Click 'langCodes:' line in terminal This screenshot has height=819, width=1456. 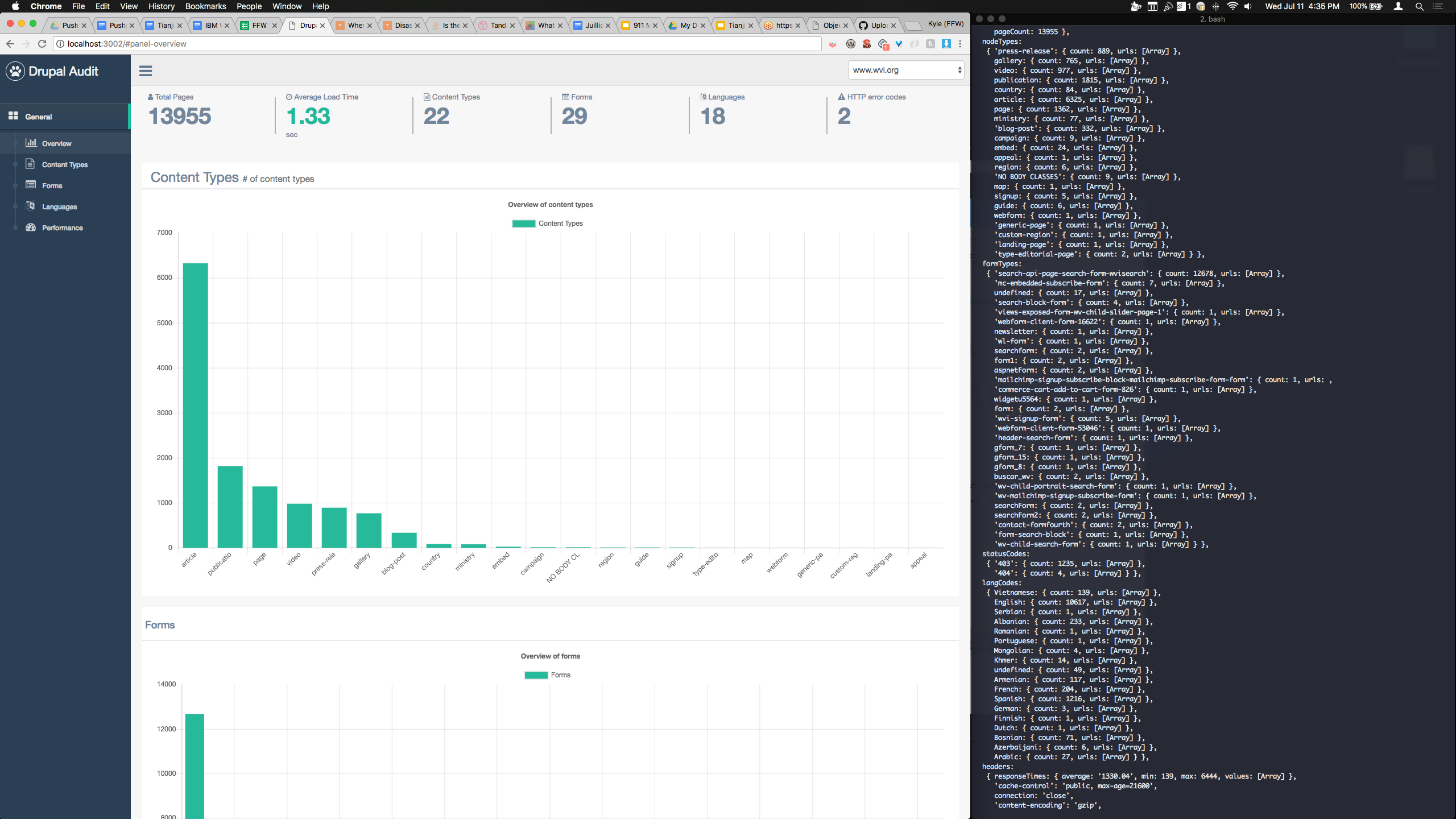1002,583
